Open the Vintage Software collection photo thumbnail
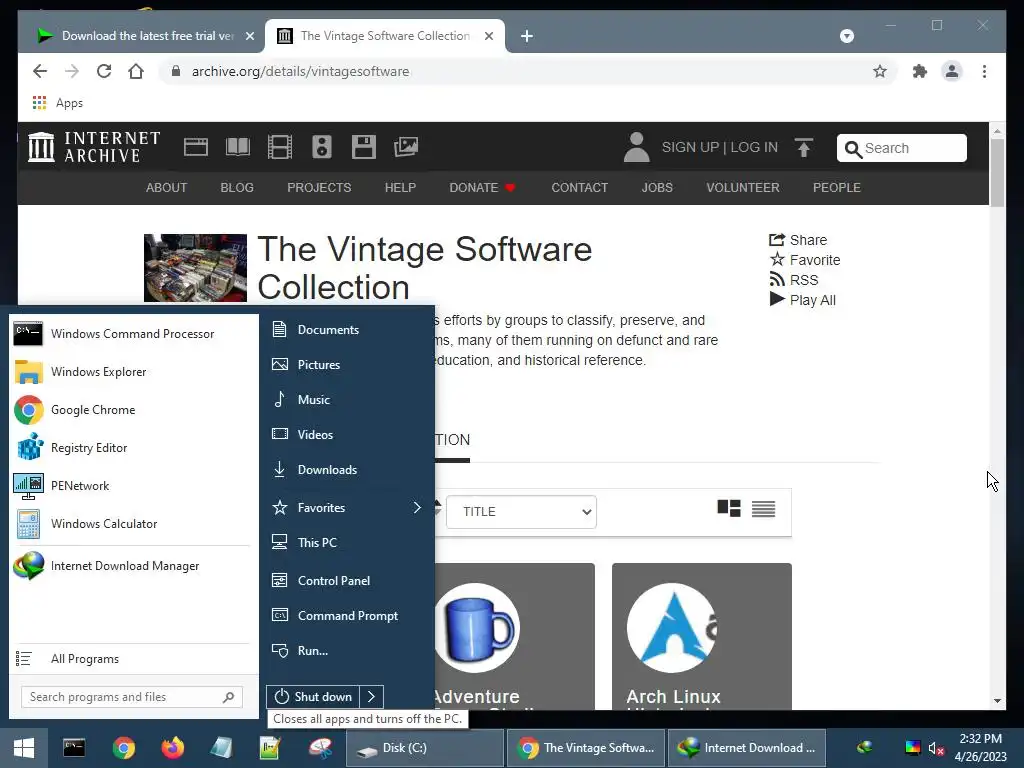The height and width of the screenshot is (768, 1024). 195,268
